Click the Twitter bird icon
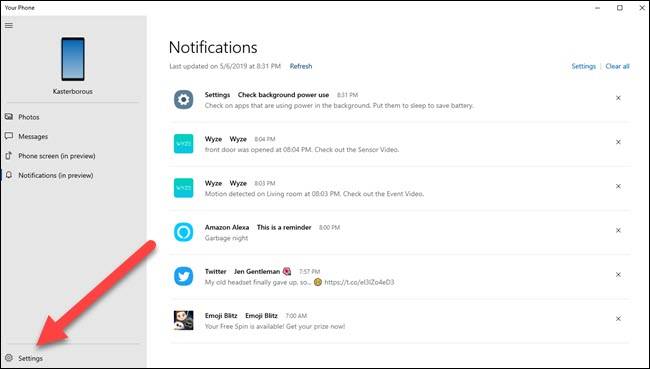The image size is (650, 369). 184,276
